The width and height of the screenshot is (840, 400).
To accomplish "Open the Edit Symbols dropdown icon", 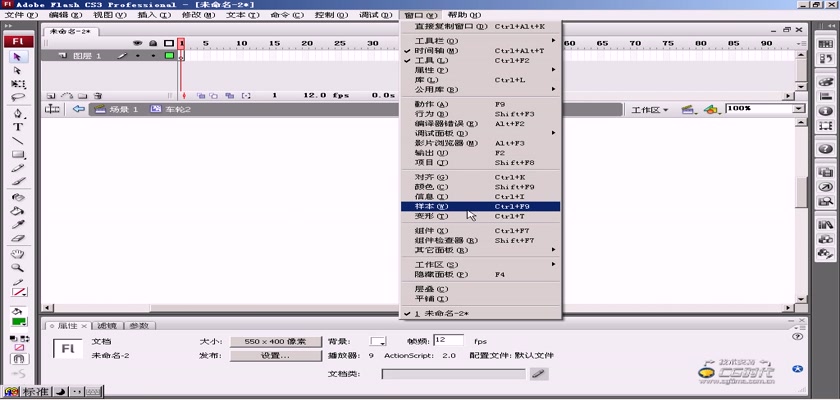I will coord(711,110).
